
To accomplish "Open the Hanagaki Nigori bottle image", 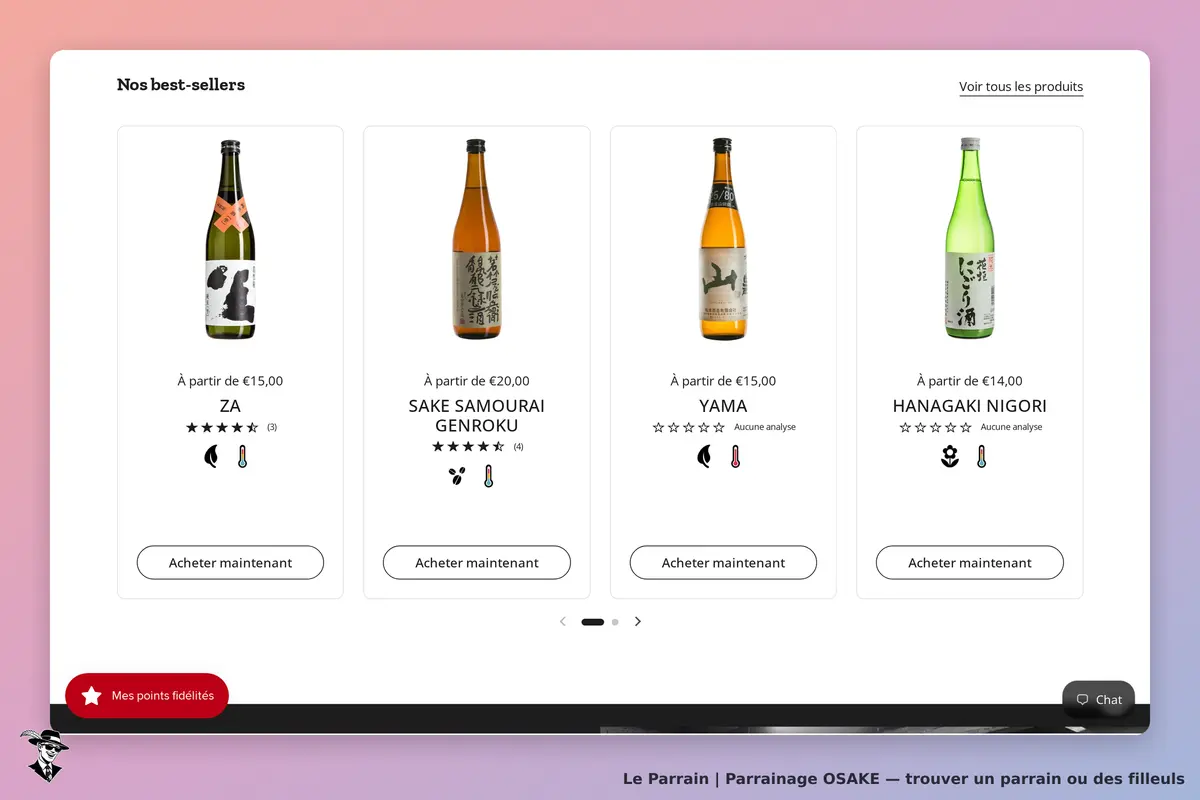I will 970,240.
